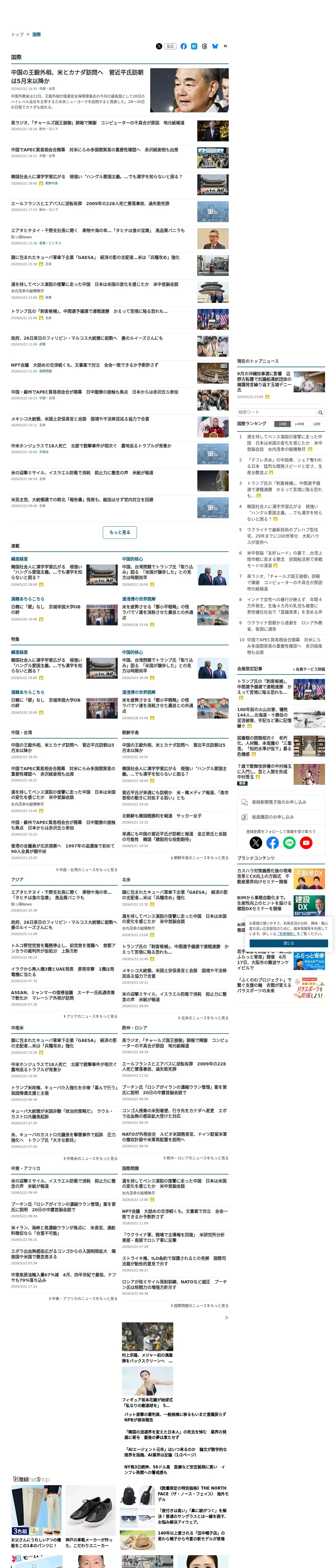Go to the トップ breadcrumb link
This screenshot has height=1568, width=336.
coord(17,35)
